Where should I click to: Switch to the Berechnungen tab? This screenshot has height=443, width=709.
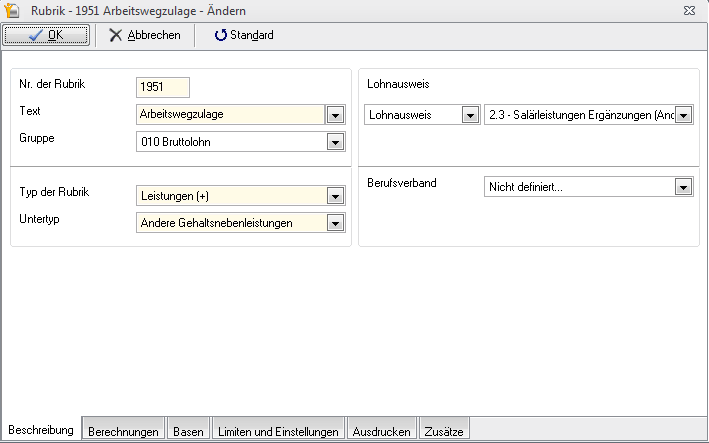click(123, 432)
